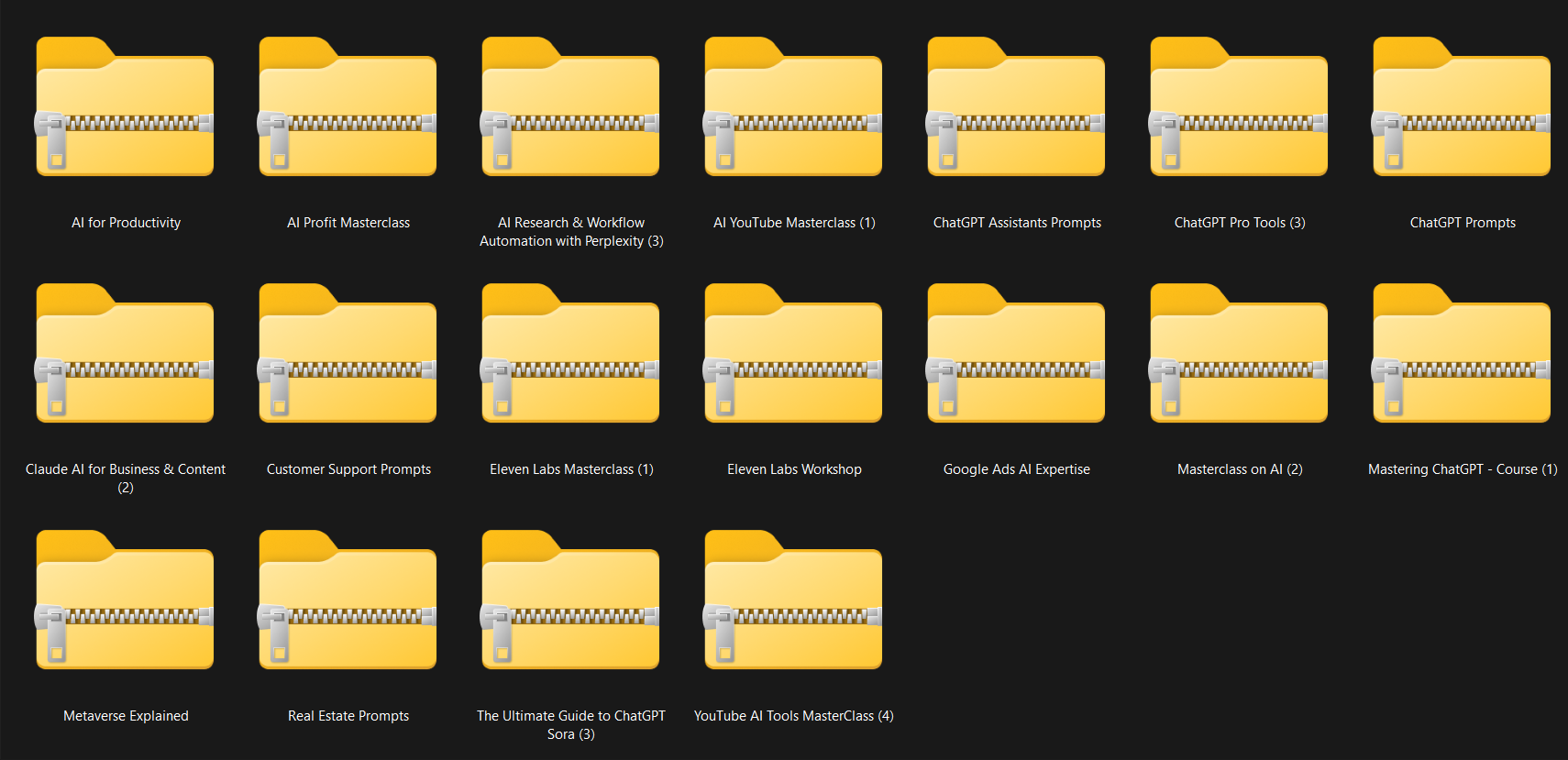This screenshot has height=760, width=1568.
Task: Select the Google Ads AI Expertise zip icon
Action: 1016,353
